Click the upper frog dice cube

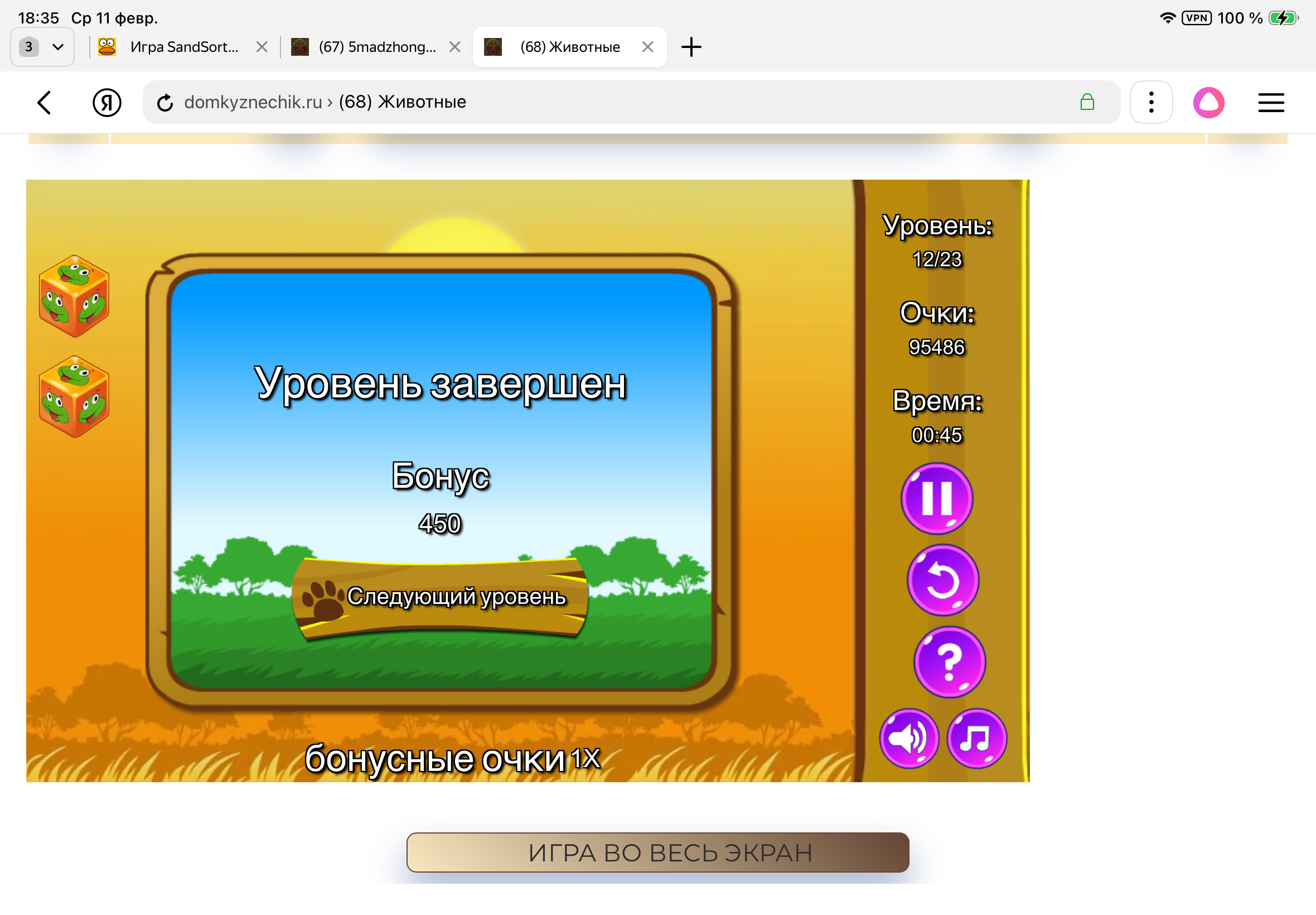point(74,296)
